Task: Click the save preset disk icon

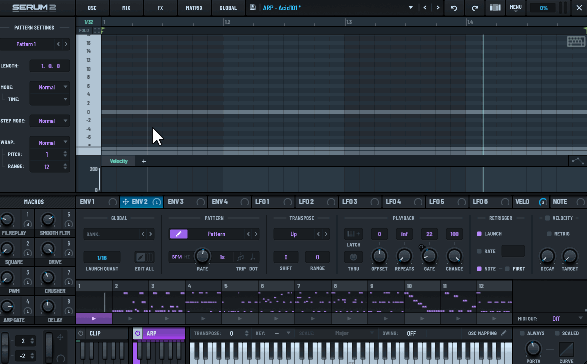Action: [253, 7]
